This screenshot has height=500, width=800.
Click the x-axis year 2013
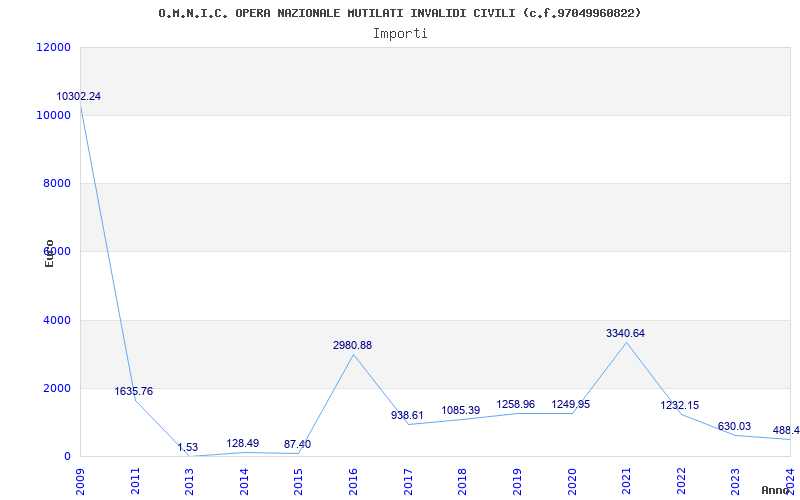[x=189, y=481]
